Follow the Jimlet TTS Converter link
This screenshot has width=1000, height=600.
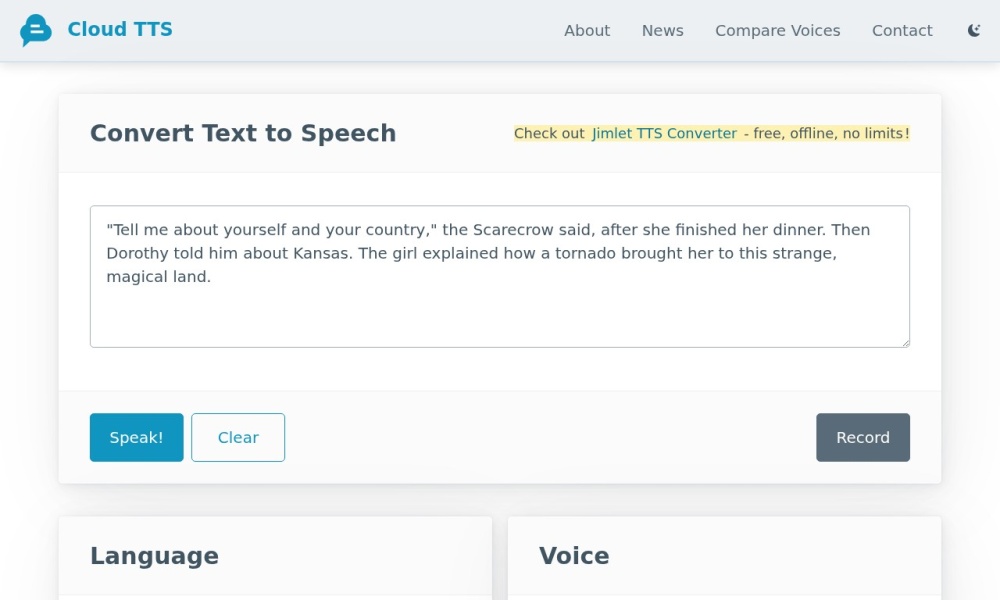[664, 133]
